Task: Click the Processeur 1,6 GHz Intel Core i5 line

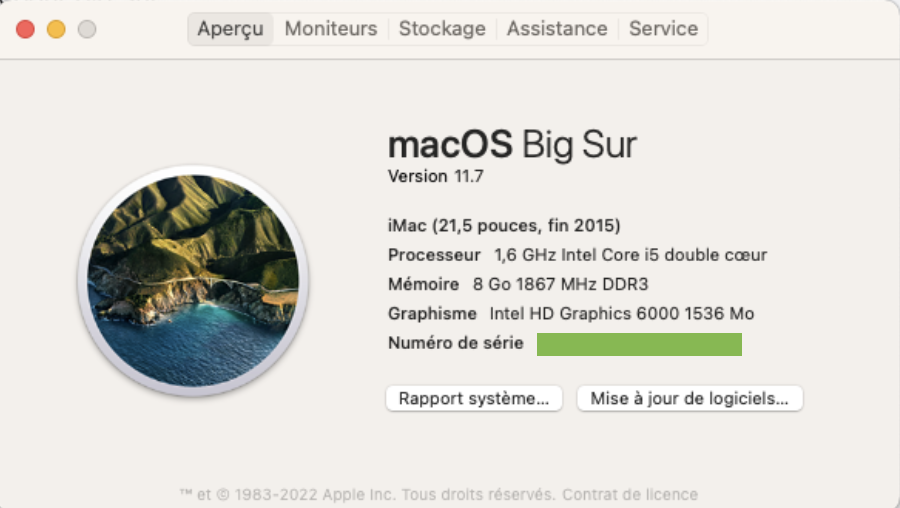Action: click(x=577, y=255)
